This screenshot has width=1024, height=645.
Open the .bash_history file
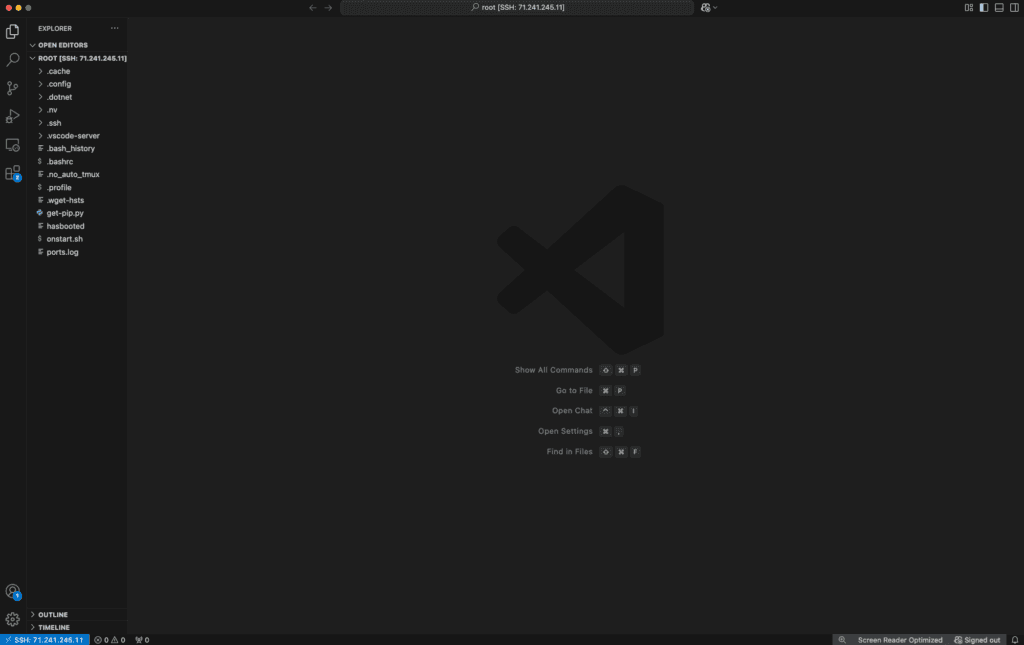(77, 148)
